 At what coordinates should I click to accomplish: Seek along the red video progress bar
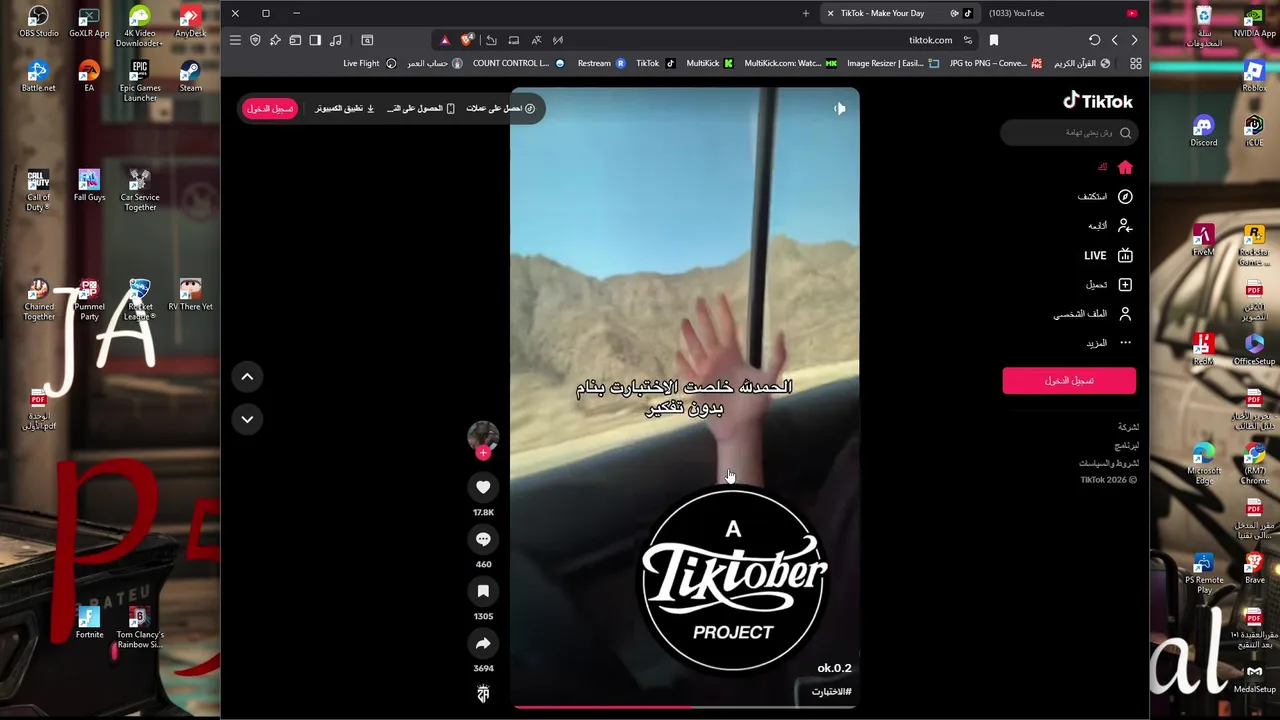[x=685, y=707]
